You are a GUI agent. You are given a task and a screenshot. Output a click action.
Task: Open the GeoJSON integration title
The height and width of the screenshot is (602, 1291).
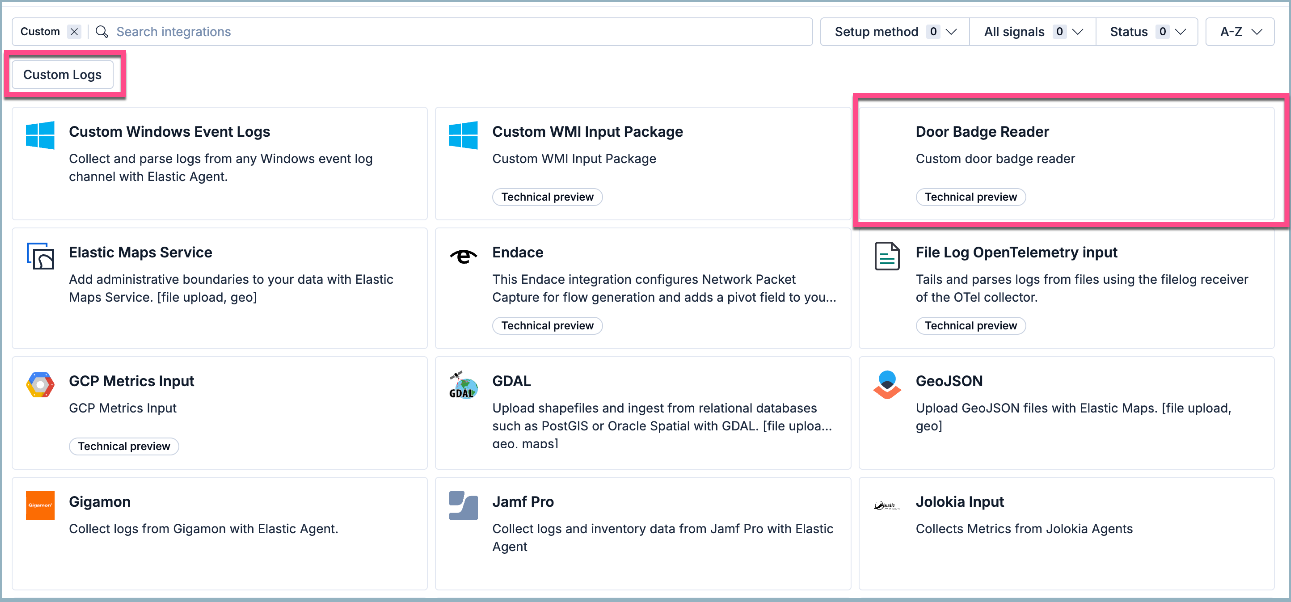[x=950, y=381]
